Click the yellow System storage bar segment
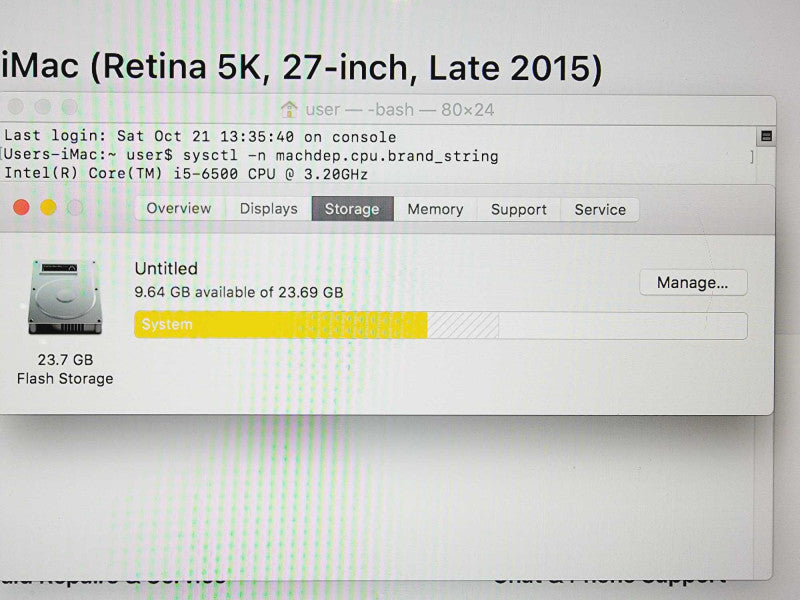The height and width of the screenshot is (600, 800). [x=281, y=325]
